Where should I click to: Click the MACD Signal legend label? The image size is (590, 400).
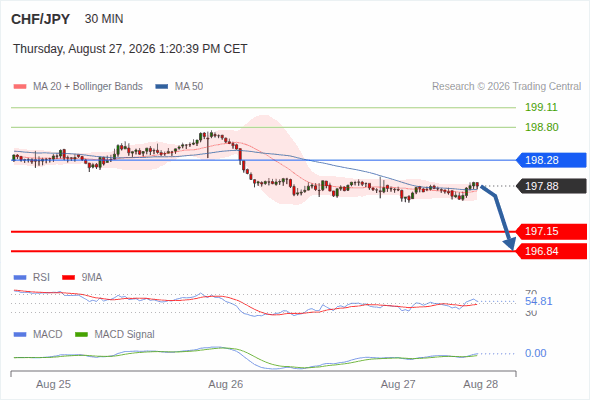(x=125, y=334)
